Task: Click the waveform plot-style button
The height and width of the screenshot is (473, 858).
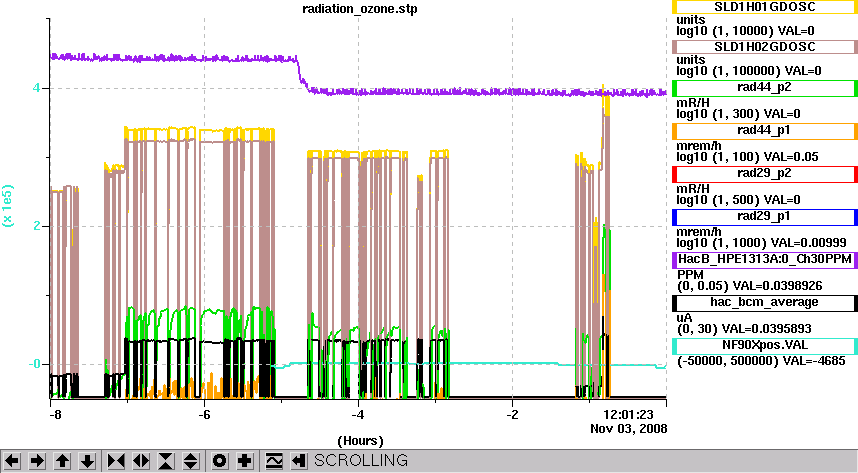Action: (x=274, y=461)
